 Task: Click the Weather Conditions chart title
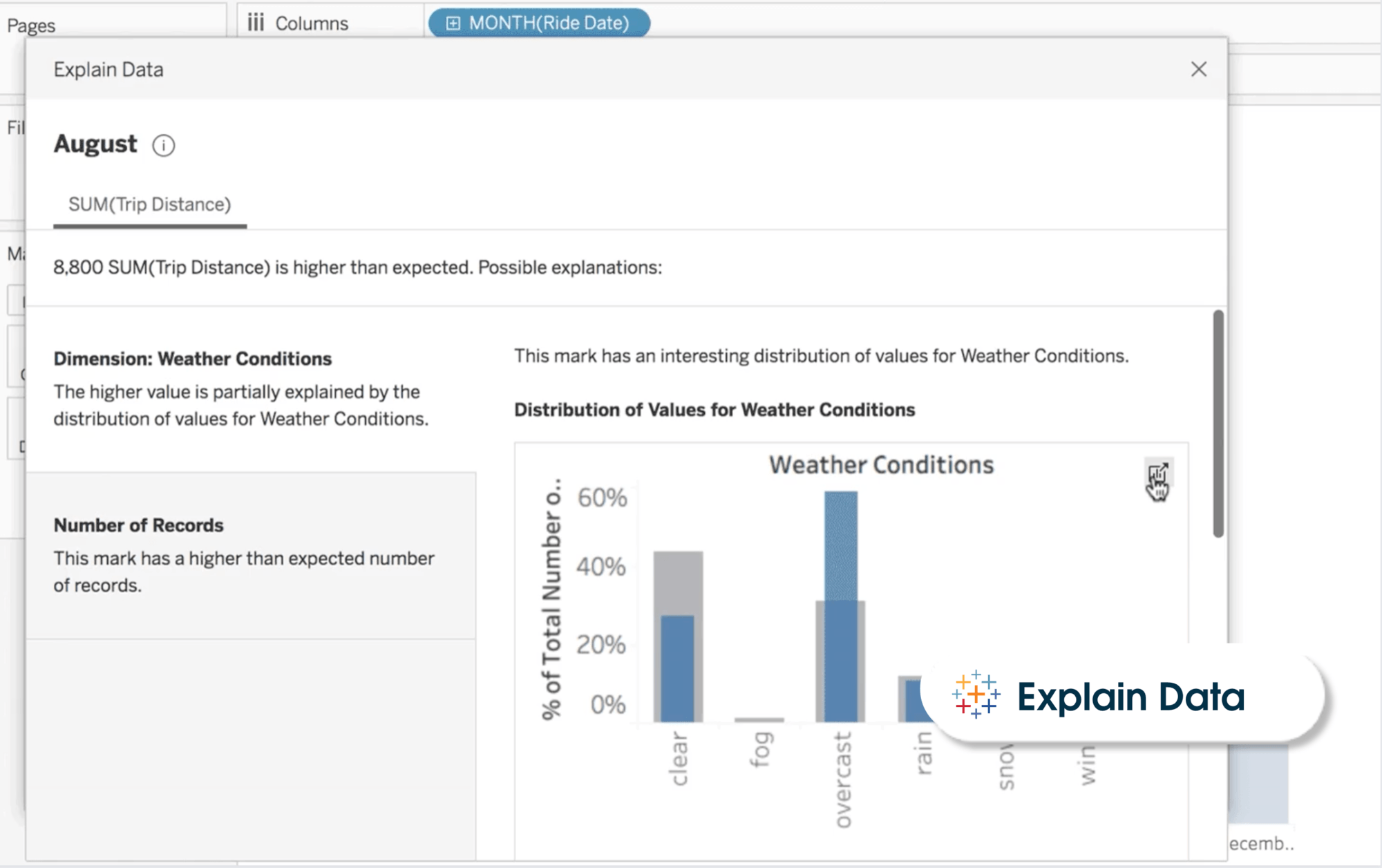pyautogui.click(x=881, y=465)
